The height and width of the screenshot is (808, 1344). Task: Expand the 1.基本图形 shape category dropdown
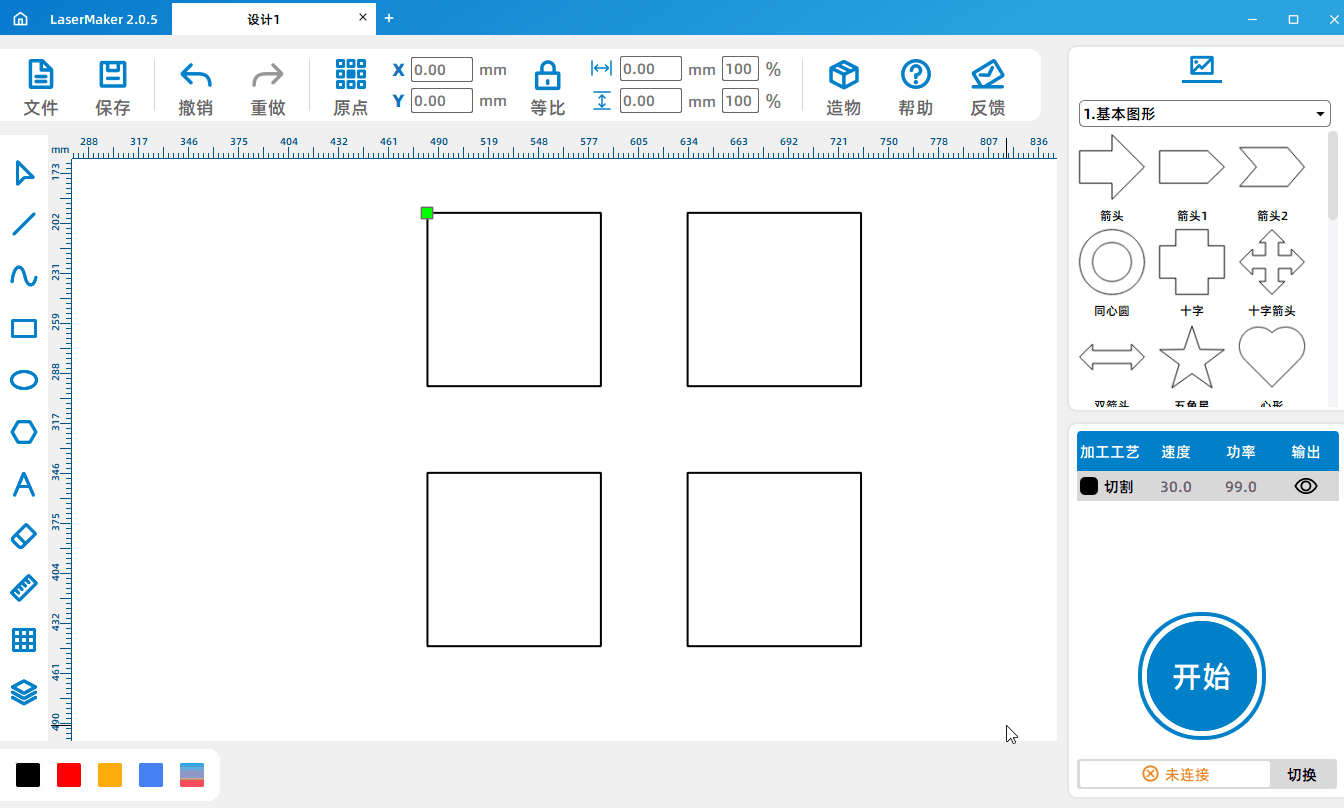(1204, 114)
